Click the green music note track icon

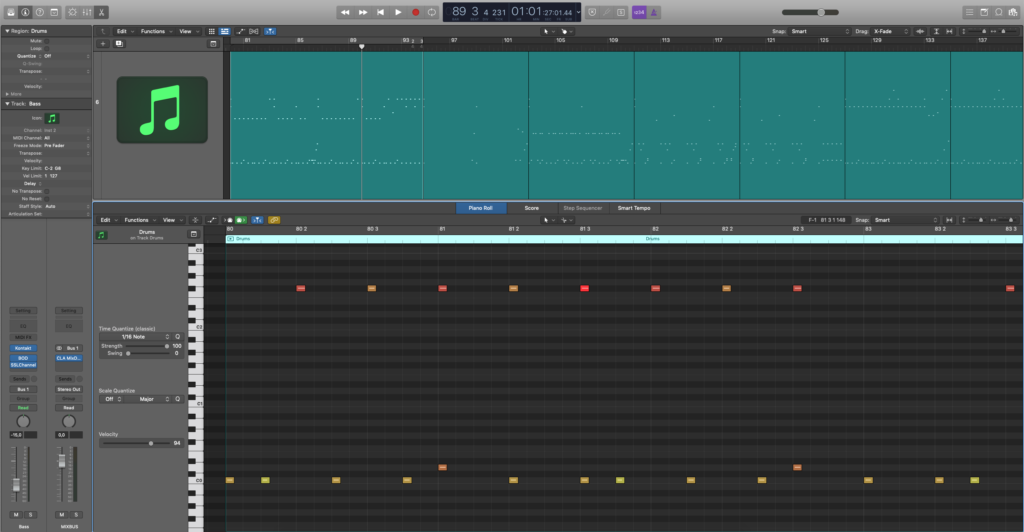click(x=162, y=110)
